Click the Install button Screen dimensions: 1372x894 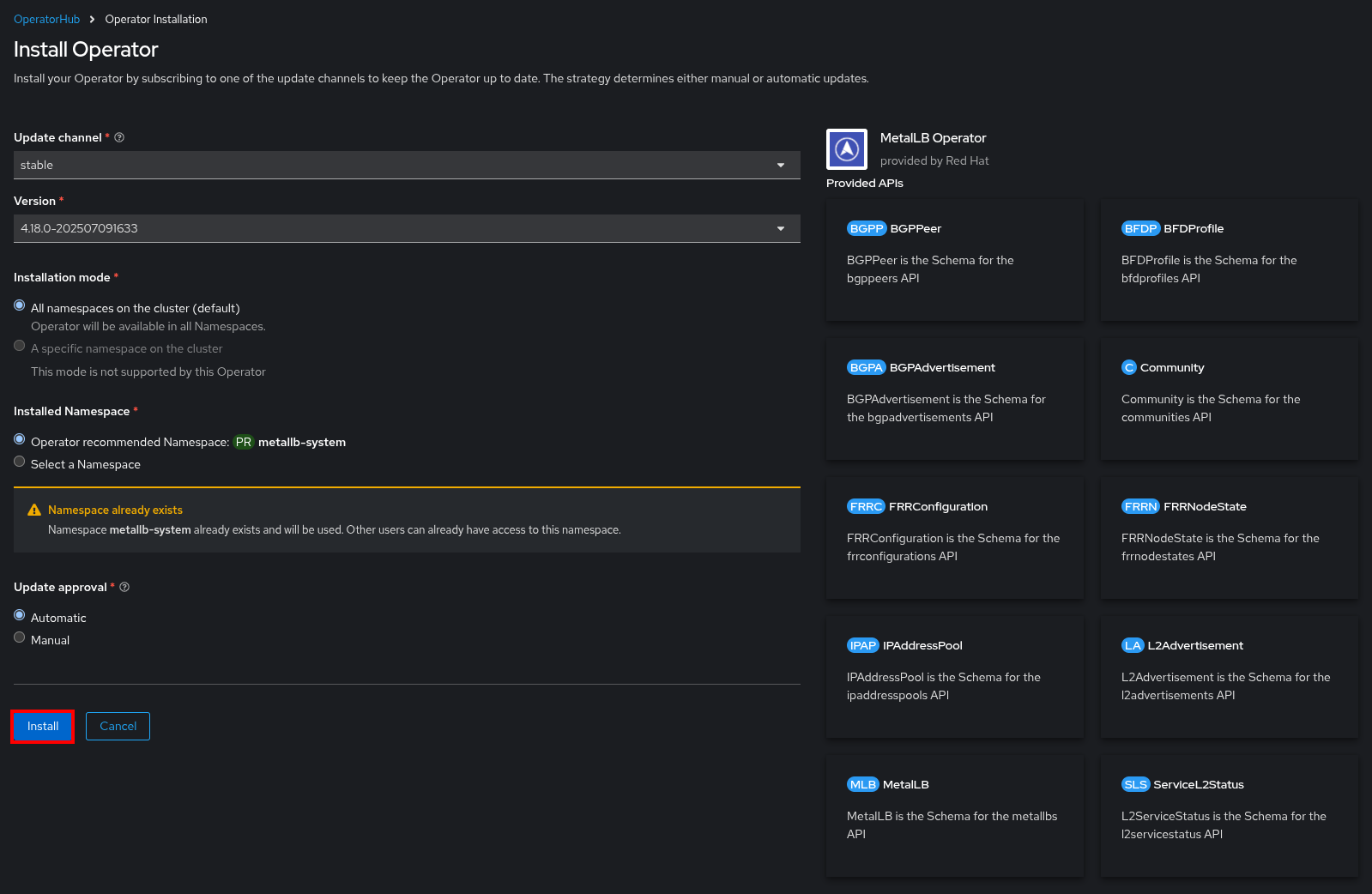[43, 726]
